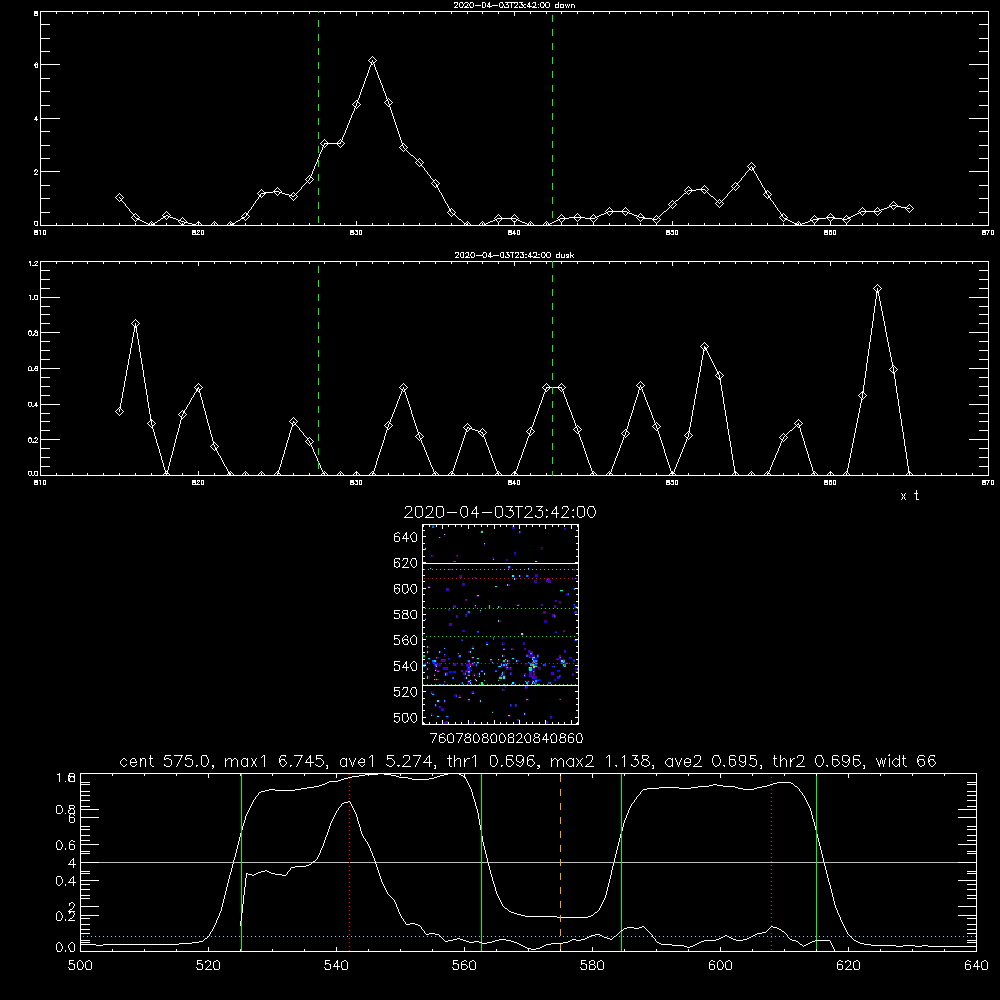The image size is (1000, 1000).
Task: Click the '1.2' label on dusk plot y-axis
Action: [x=33, y=263]
